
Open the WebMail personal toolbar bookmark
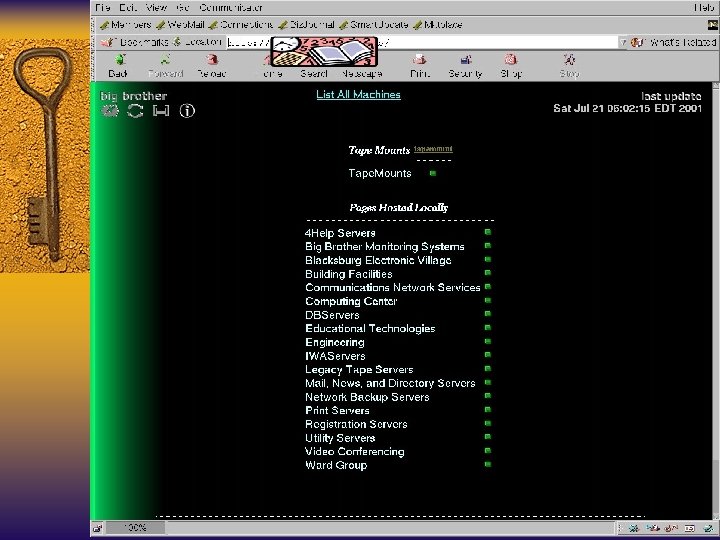[x=180, y=25]
